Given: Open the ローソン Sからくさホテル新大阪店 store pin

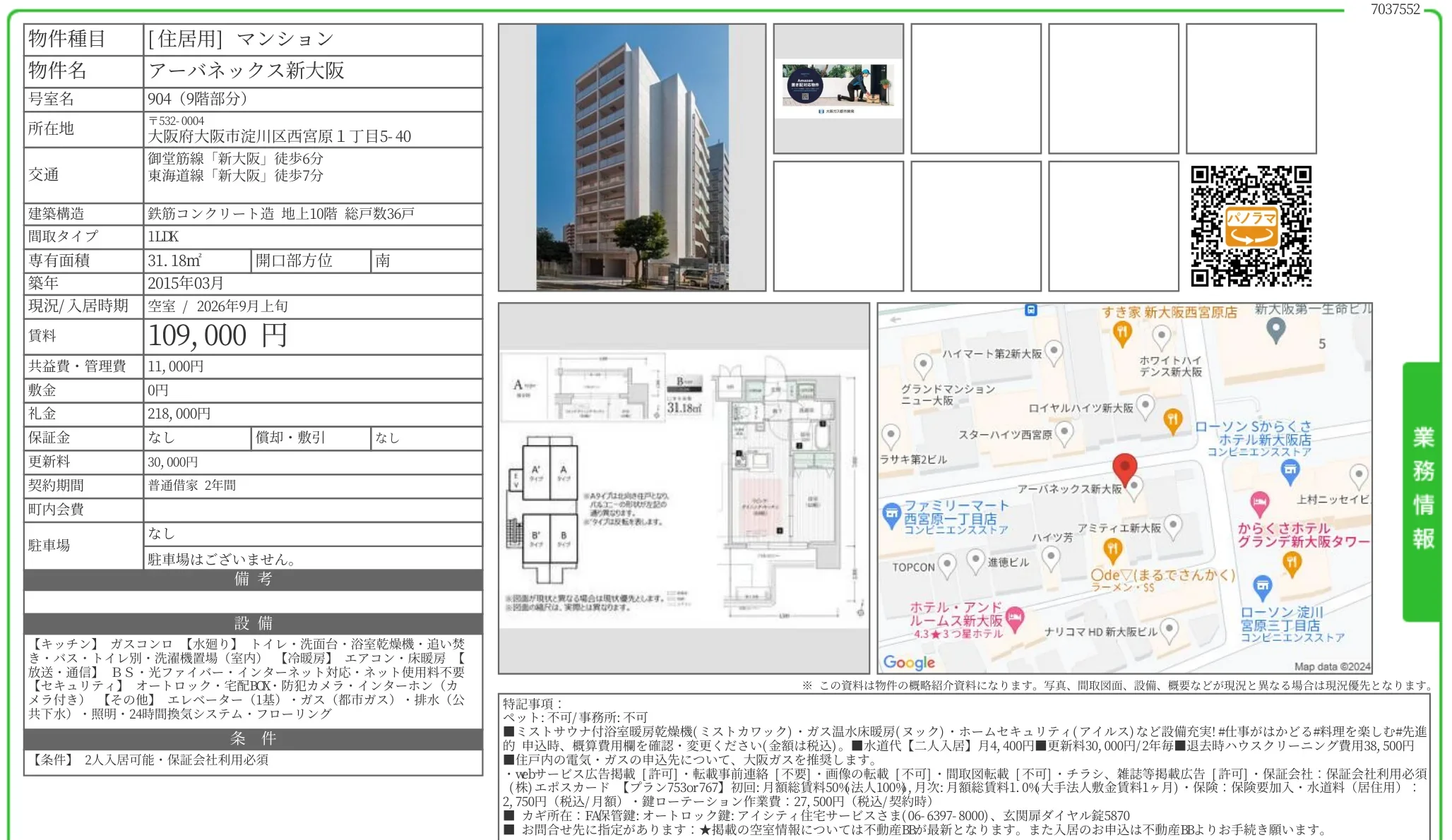Looking at the screenshot, I should (1290, 472).
